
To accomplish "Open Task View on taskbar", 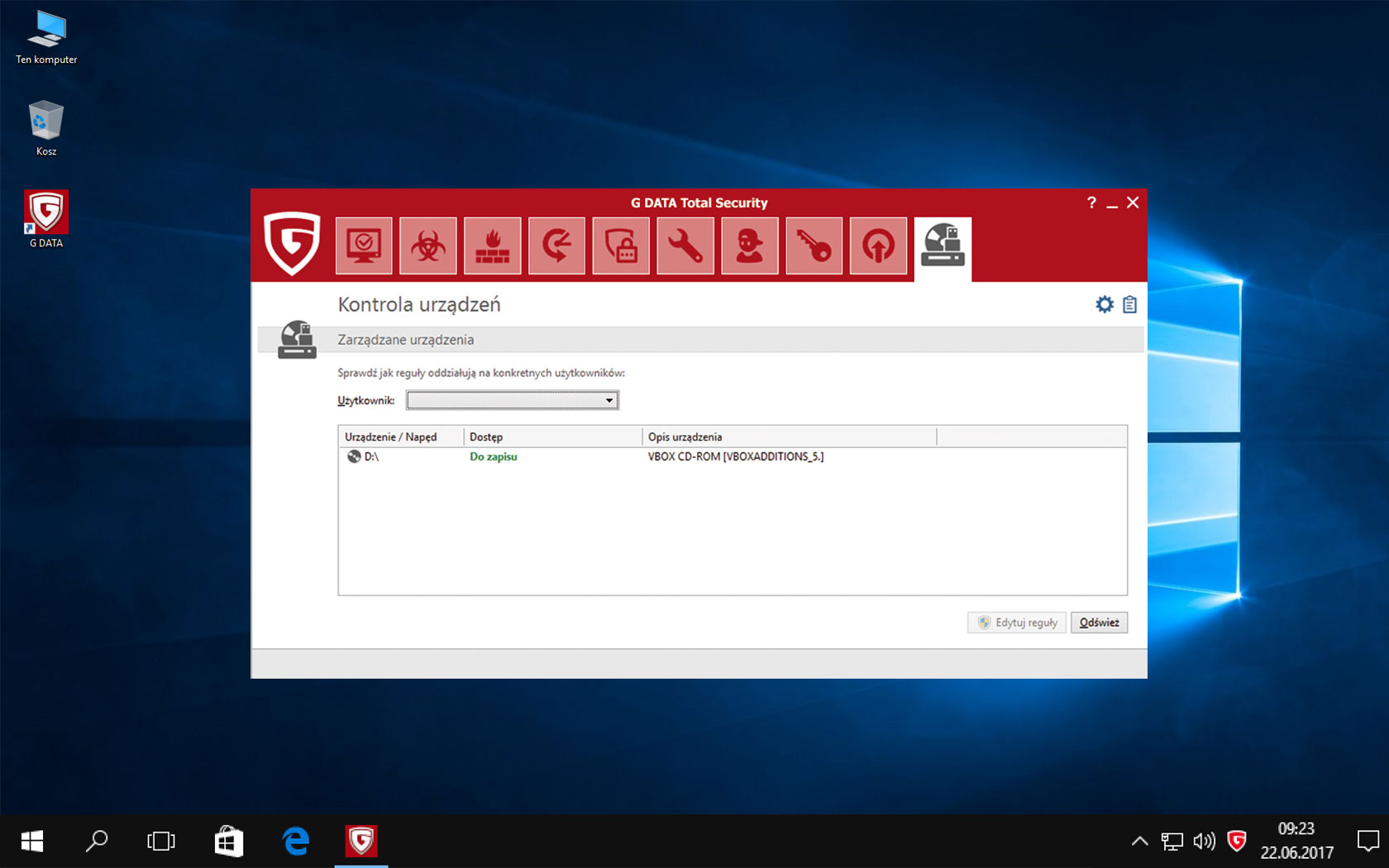I will pos(161,842).
